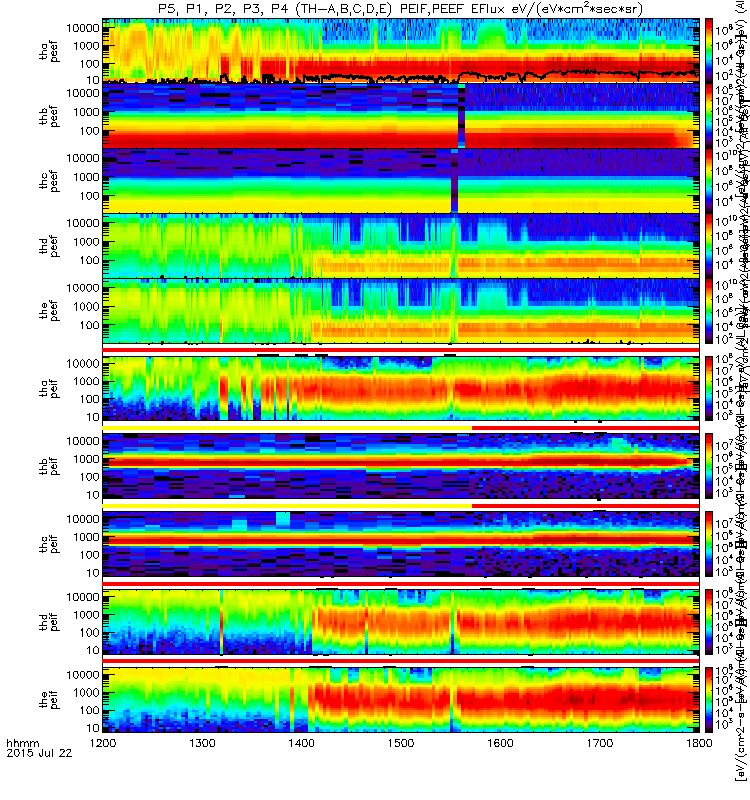Click the 'the peef' y-axis label

[x=49, y=311]
